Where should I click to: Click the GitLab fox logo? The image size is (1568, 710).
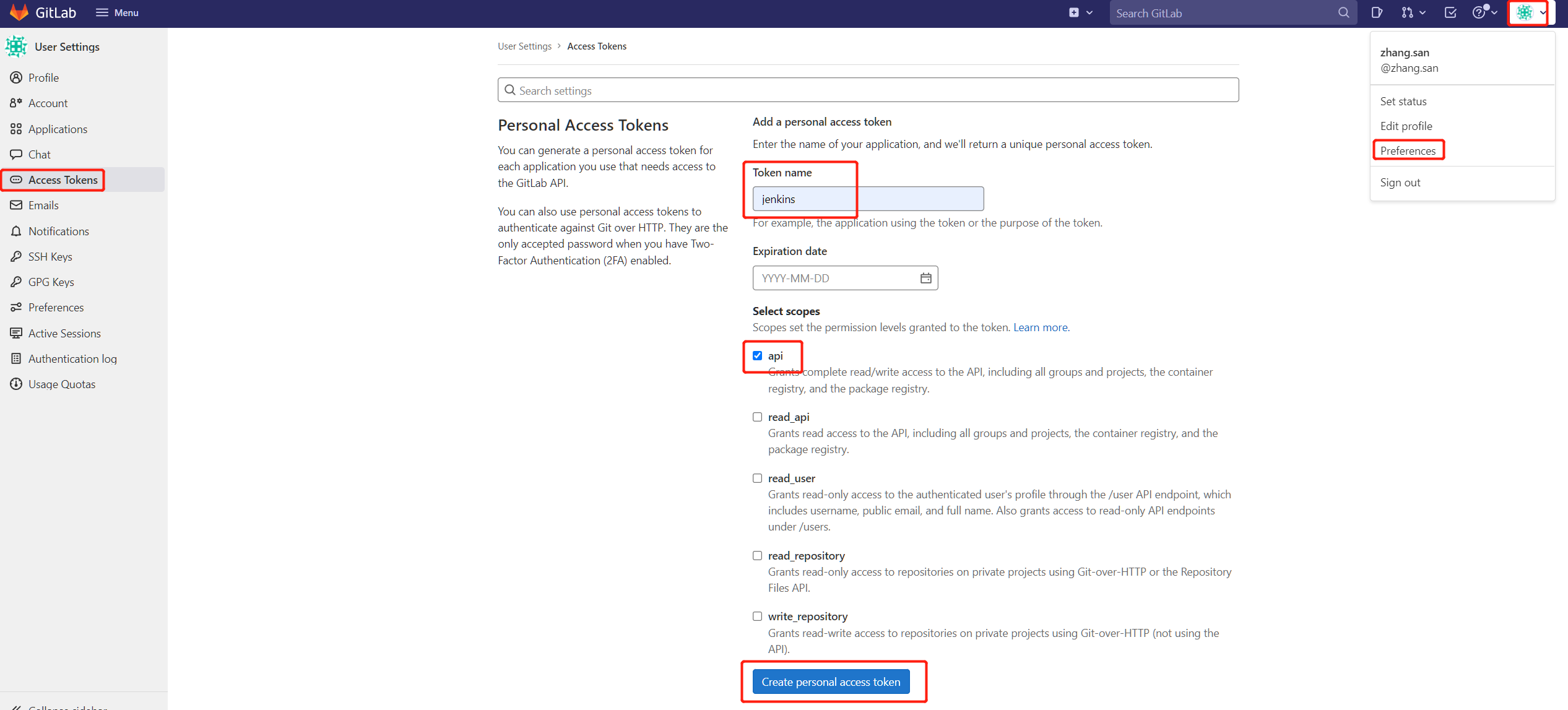coord(19,12)
